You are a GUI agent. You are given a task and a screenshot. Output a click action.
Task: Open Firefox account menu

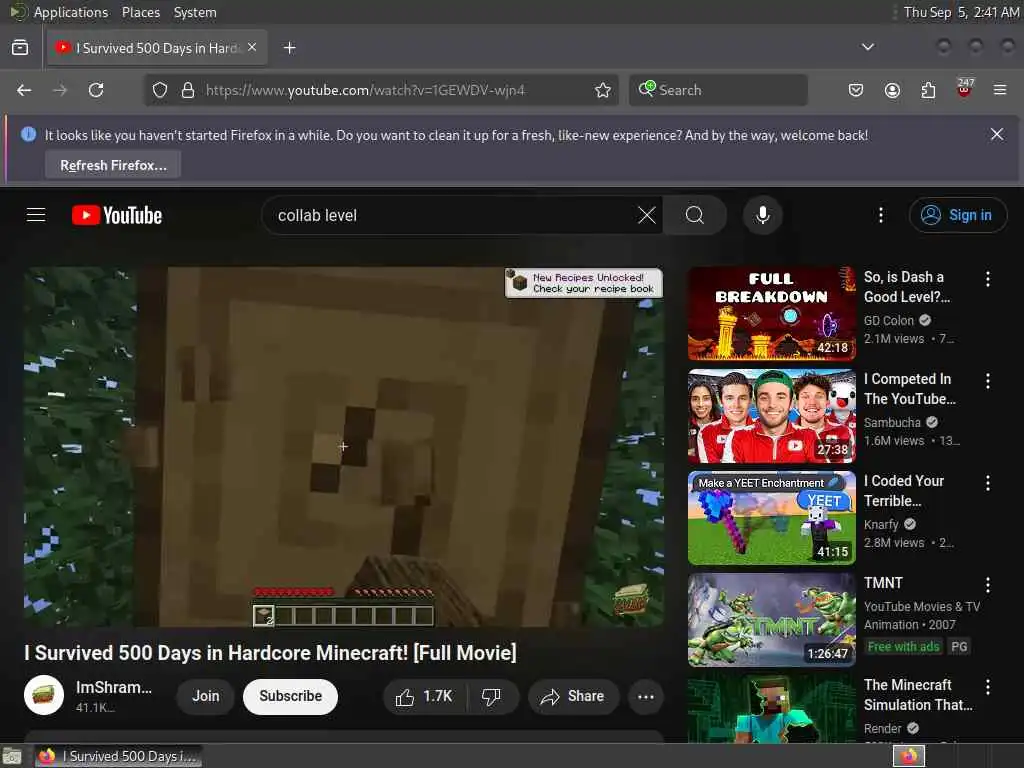(892, 90)
